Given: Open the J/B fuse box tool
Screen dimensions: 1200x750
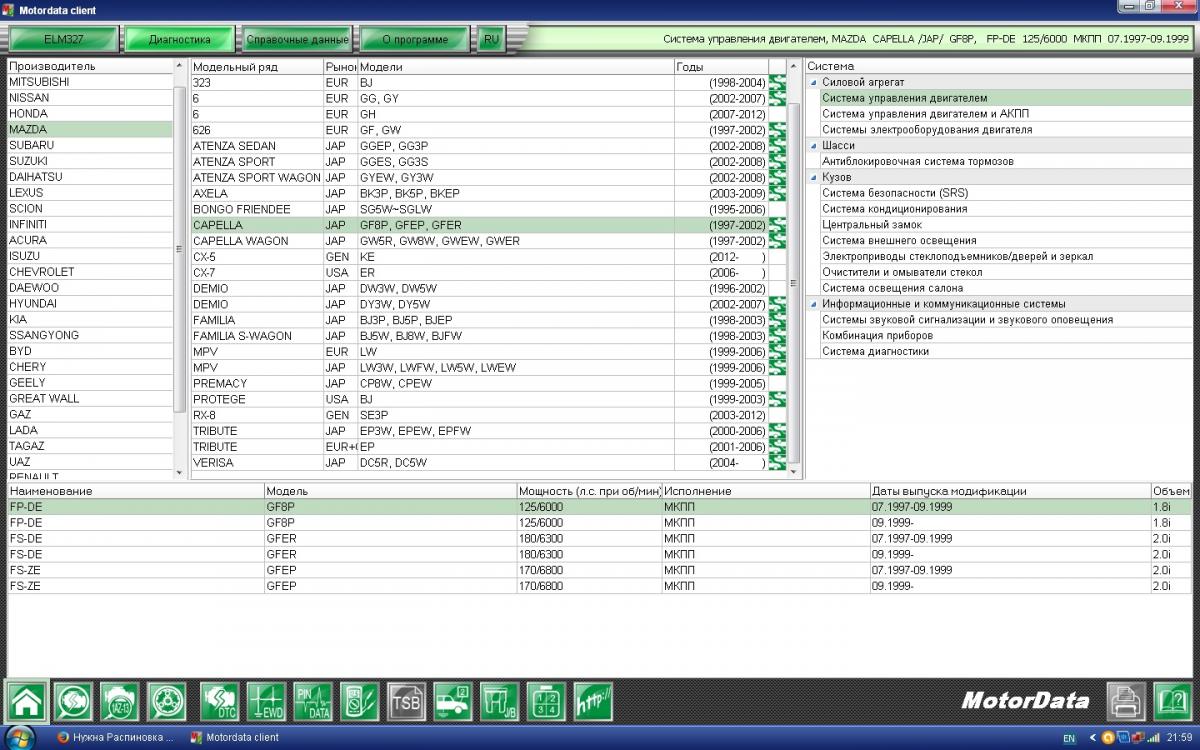Looking at the screenshot, I should pos(499,702).
